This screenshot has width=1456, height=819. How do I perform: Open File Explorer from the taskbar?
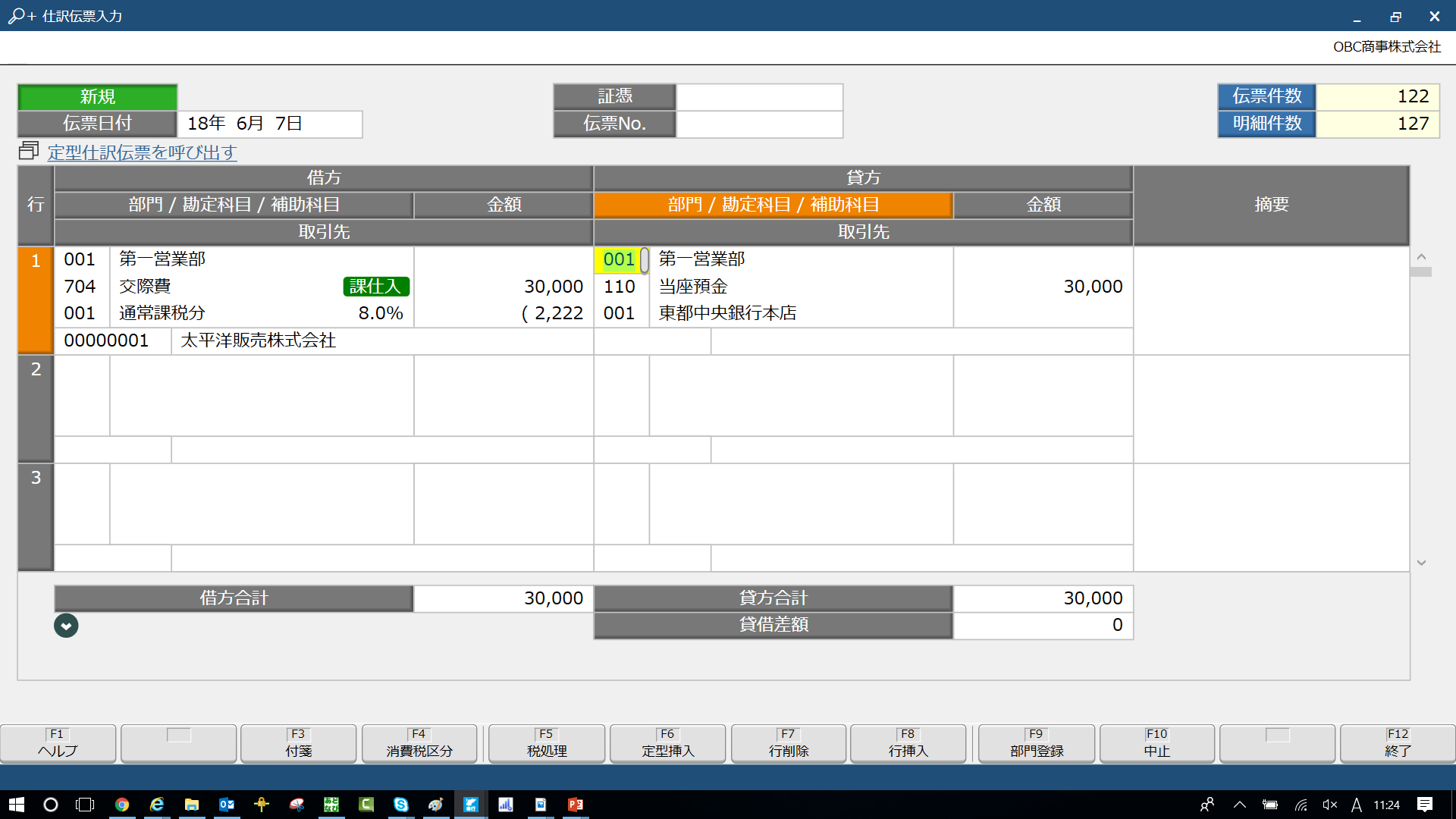pyautogui.click(x=192, y=805)
